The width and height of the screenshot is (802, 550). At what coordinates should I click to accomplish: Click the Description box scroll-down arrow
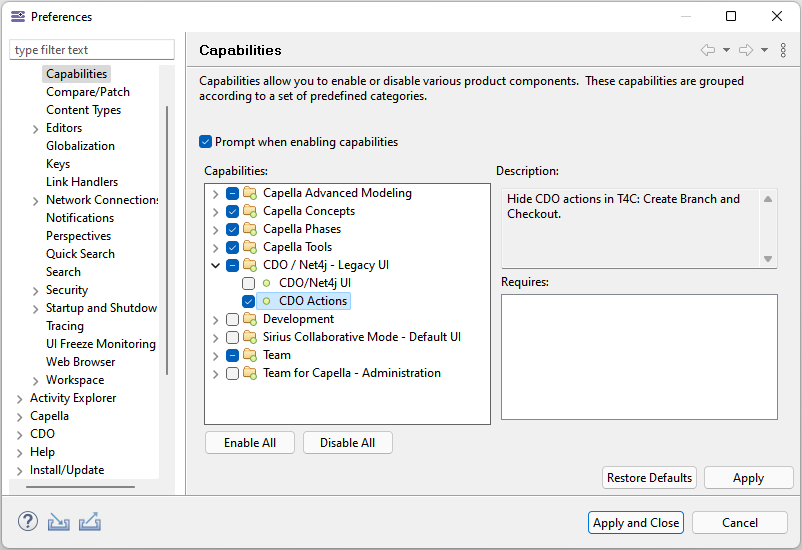point(768,259)
